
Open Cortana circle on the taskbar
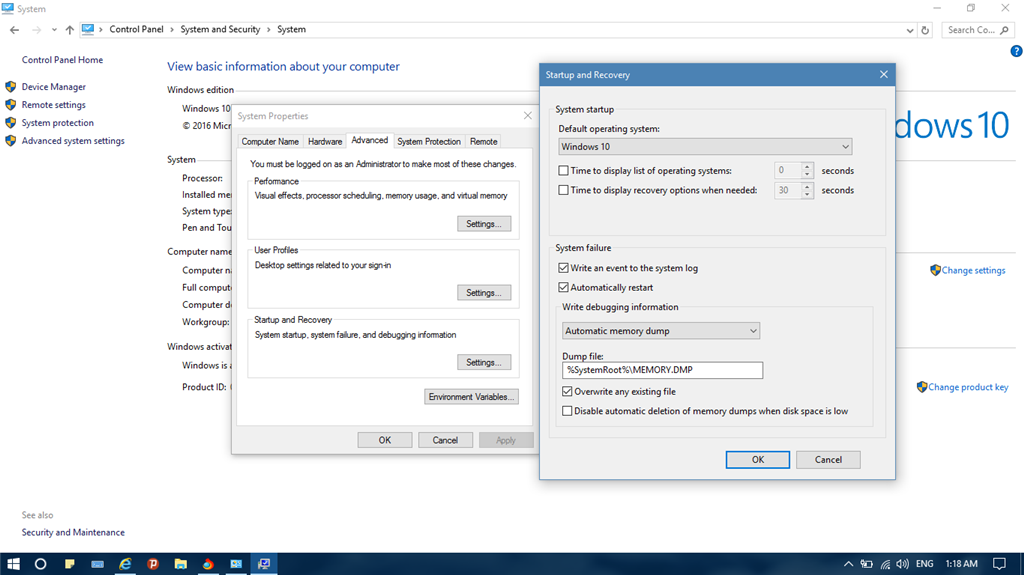pos(40,563)
